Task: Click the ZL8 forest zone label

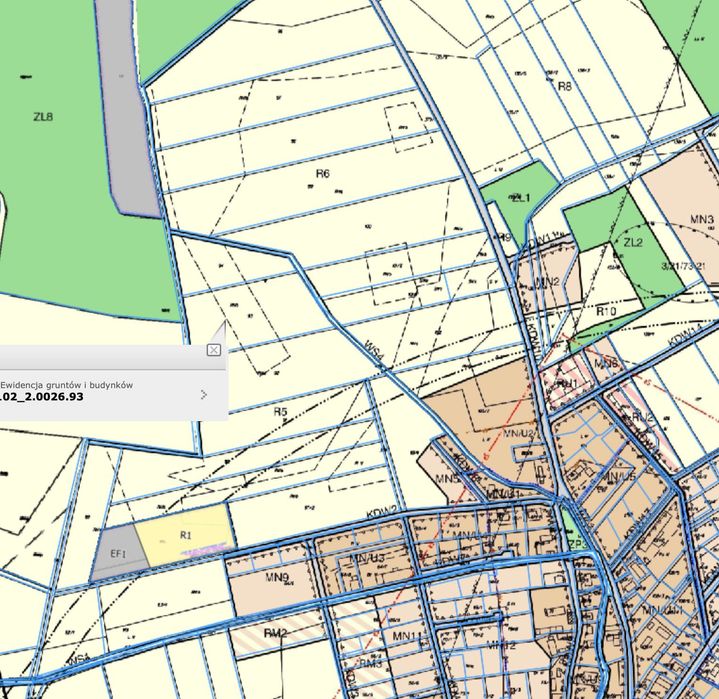Action: 43,116
